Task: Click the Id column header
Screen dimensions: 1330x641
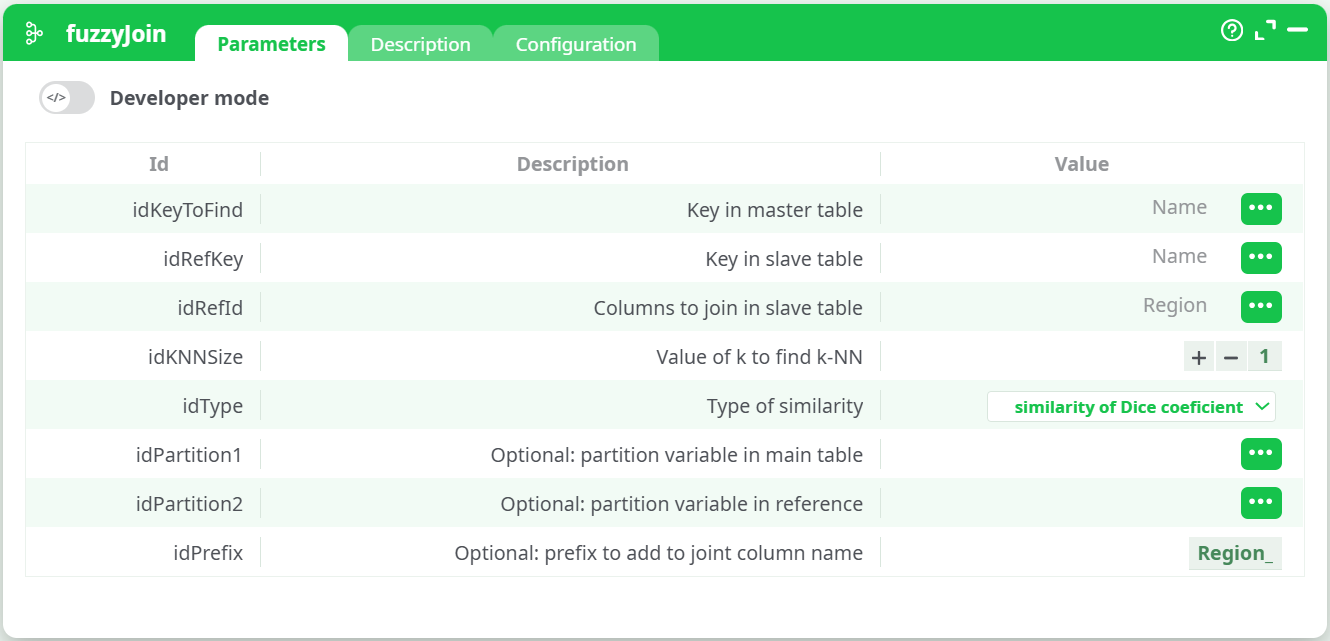Action: click(x=159, y=164)
